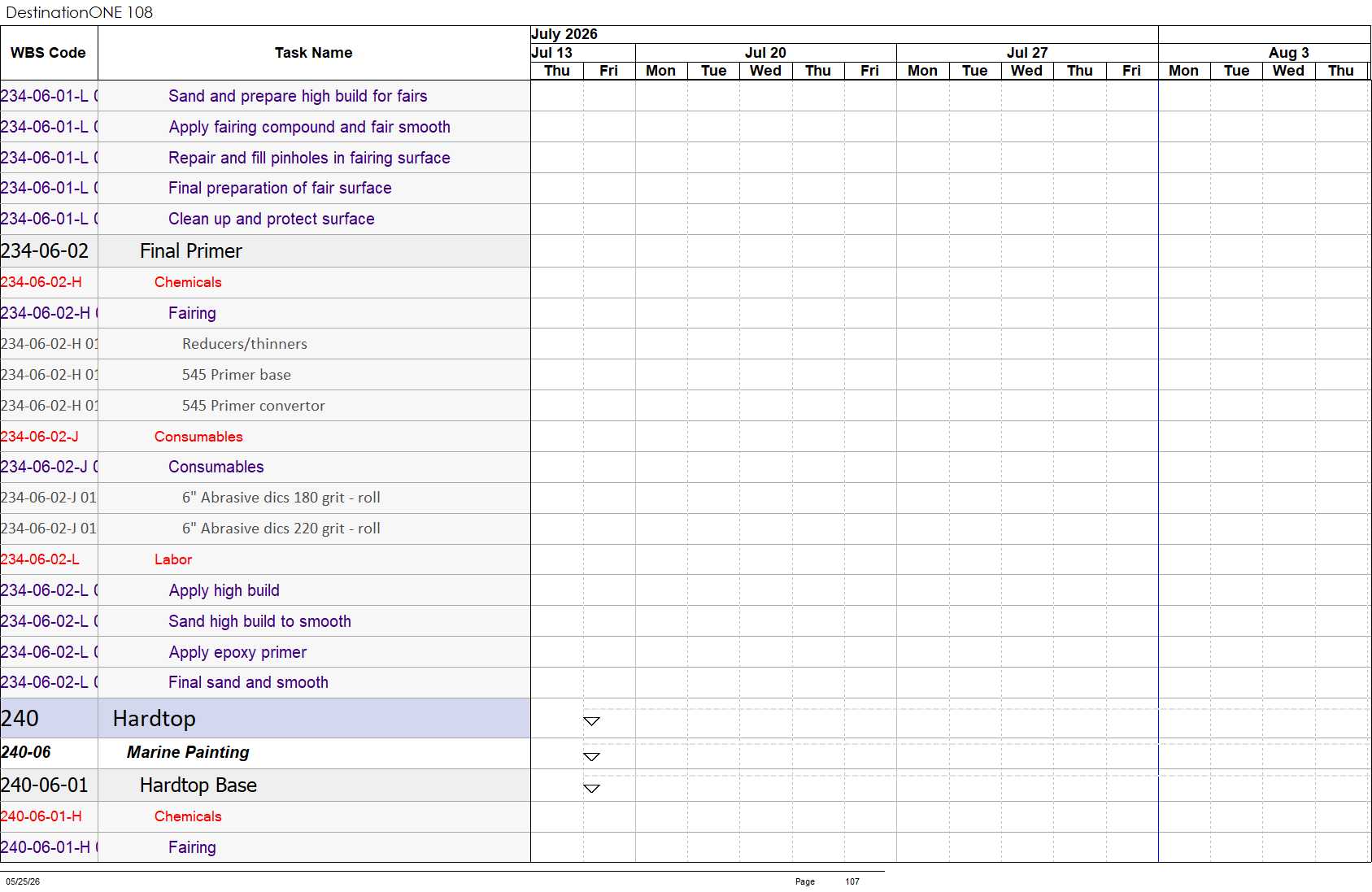Image resolution: width=1372 pixels, height=892 pixels.
Task: Click the page number 107 in footer
Action: 852,881
